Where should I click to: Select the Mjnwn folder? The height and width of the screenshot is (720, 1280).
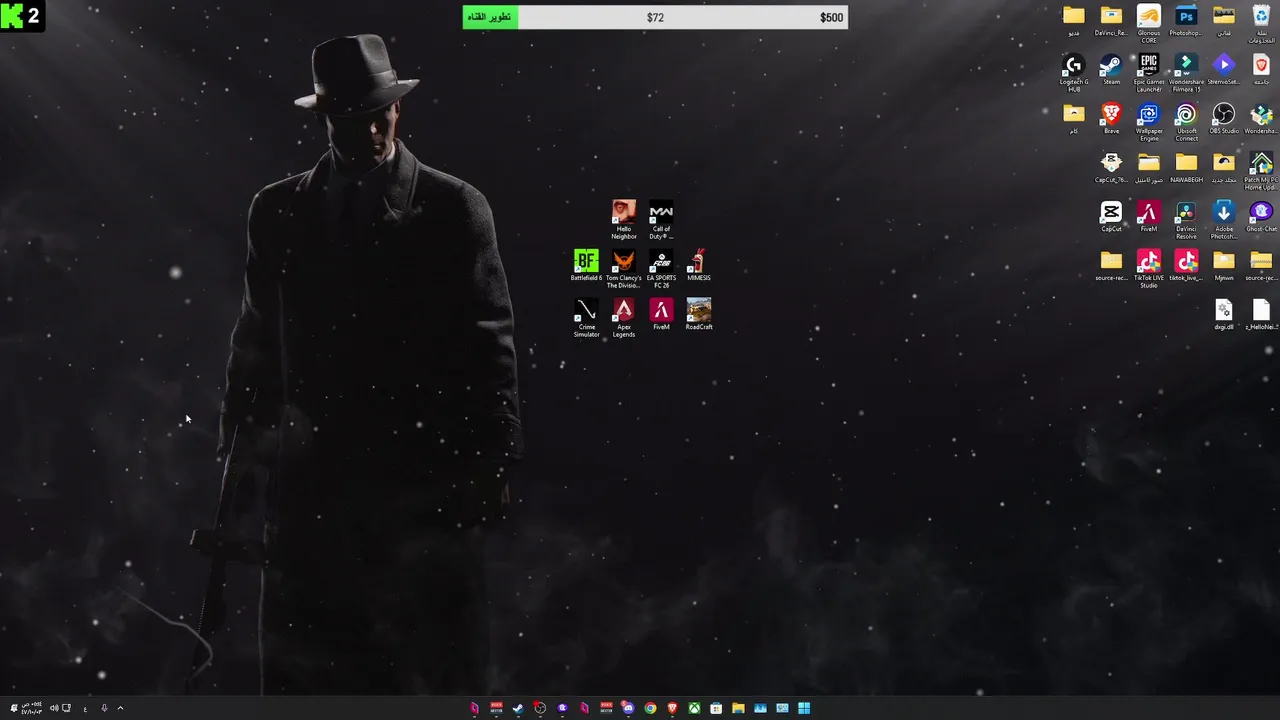coord(1224,265)
